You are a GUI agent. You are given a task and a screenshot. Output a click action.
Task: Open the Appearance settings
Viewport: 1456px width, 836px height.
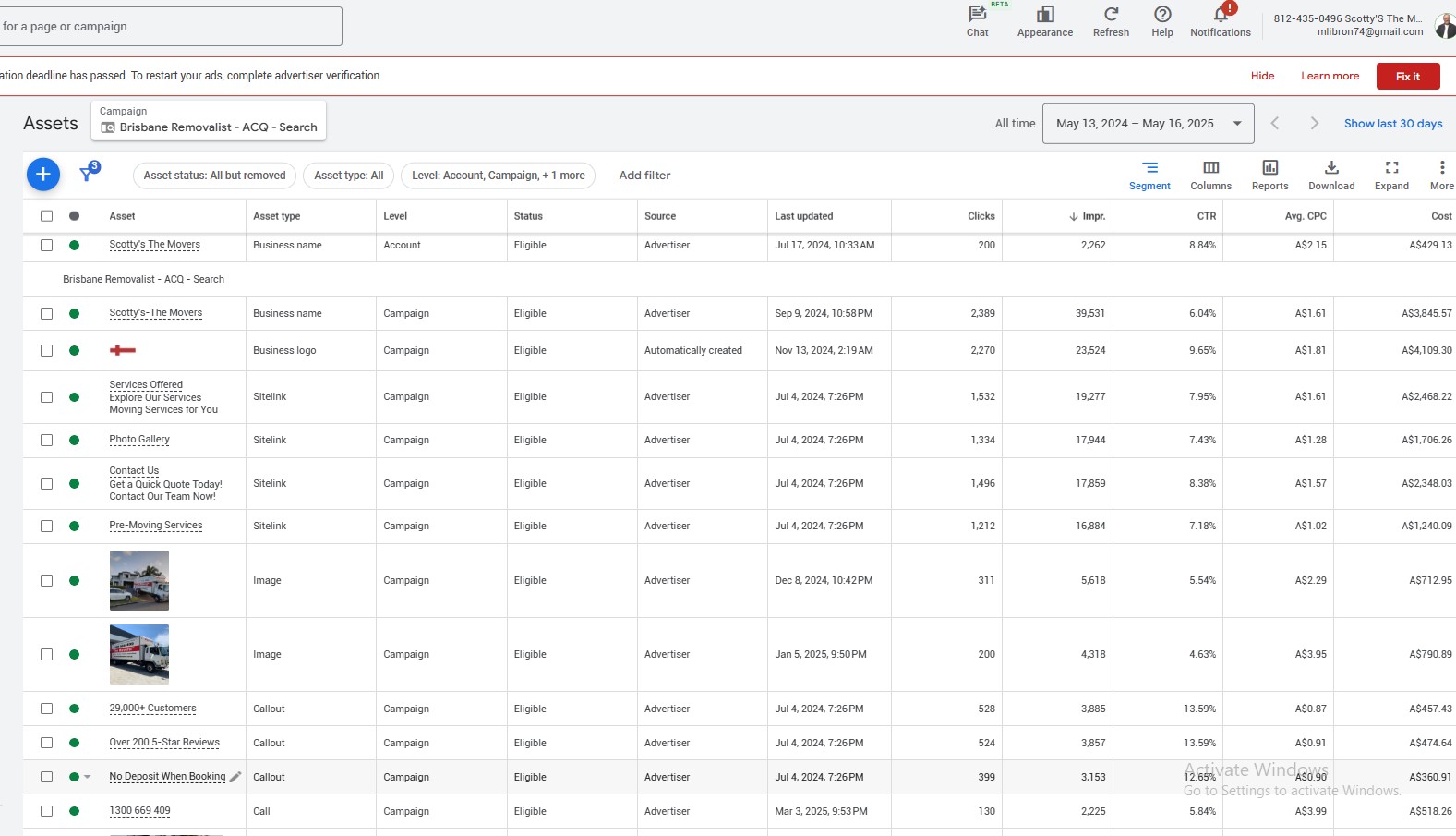1045,21
